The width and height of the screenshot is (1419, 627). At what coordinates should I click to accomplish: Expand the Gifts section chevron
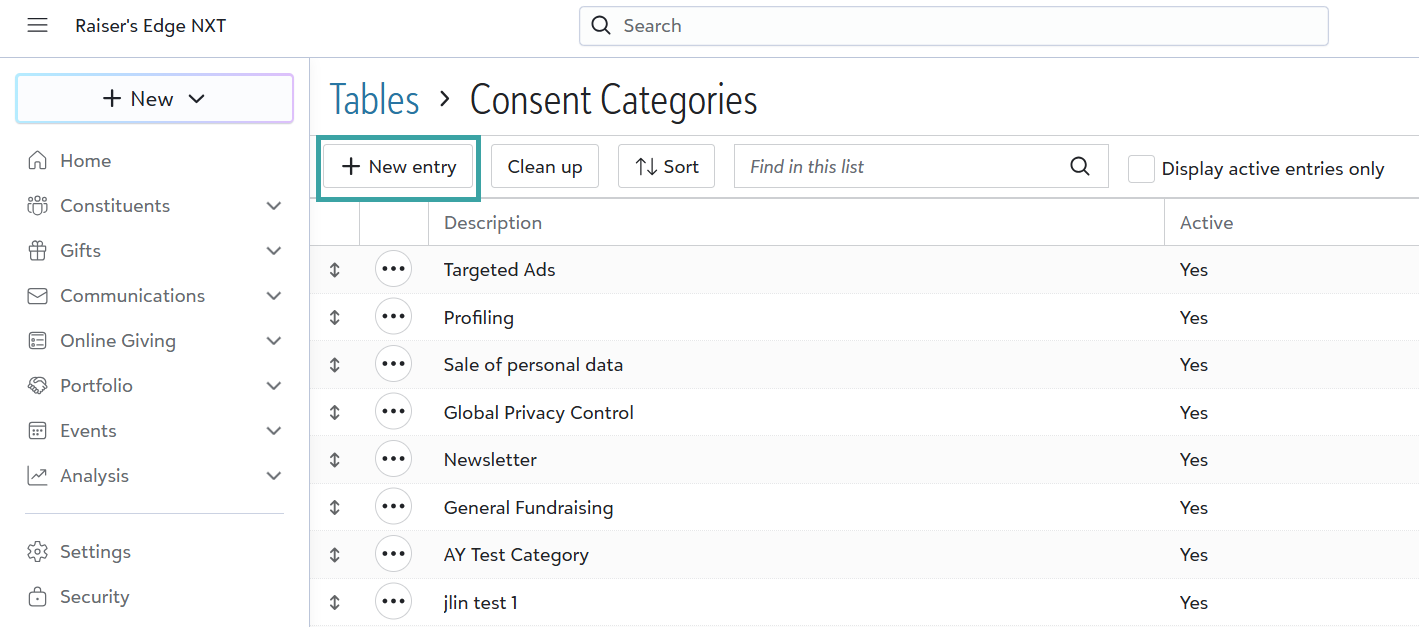coord(274,251)
